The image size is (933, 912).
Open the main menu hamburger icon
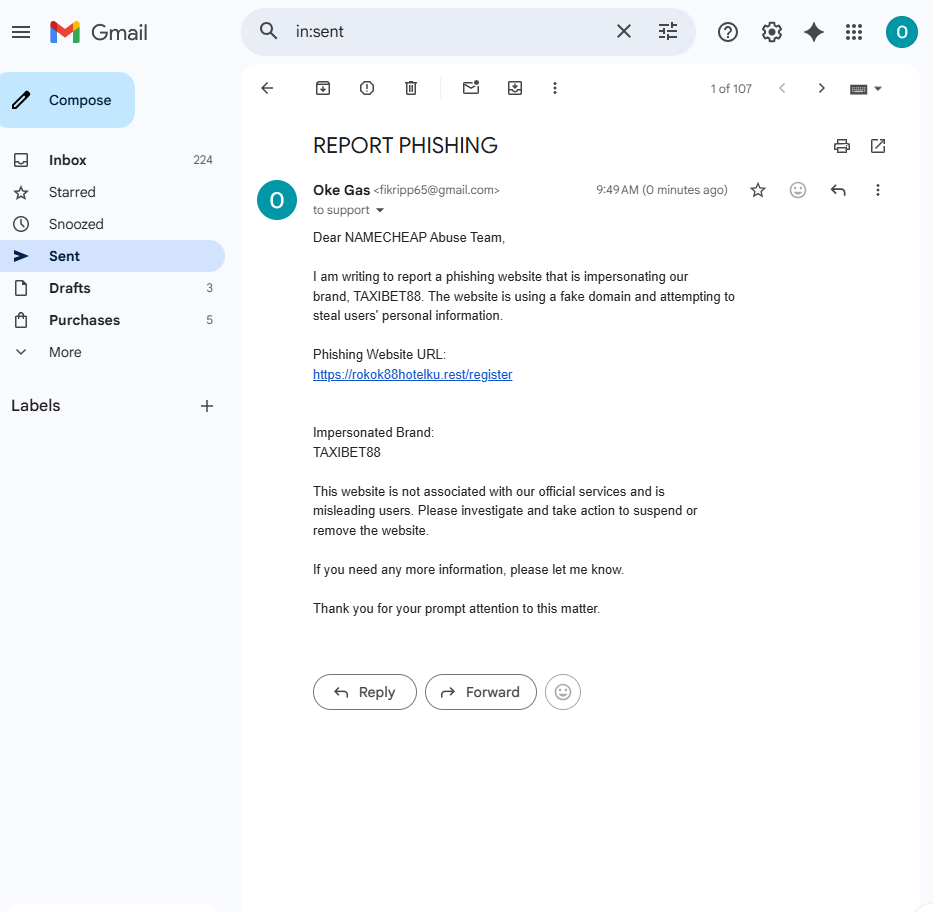tap(21, 32)
